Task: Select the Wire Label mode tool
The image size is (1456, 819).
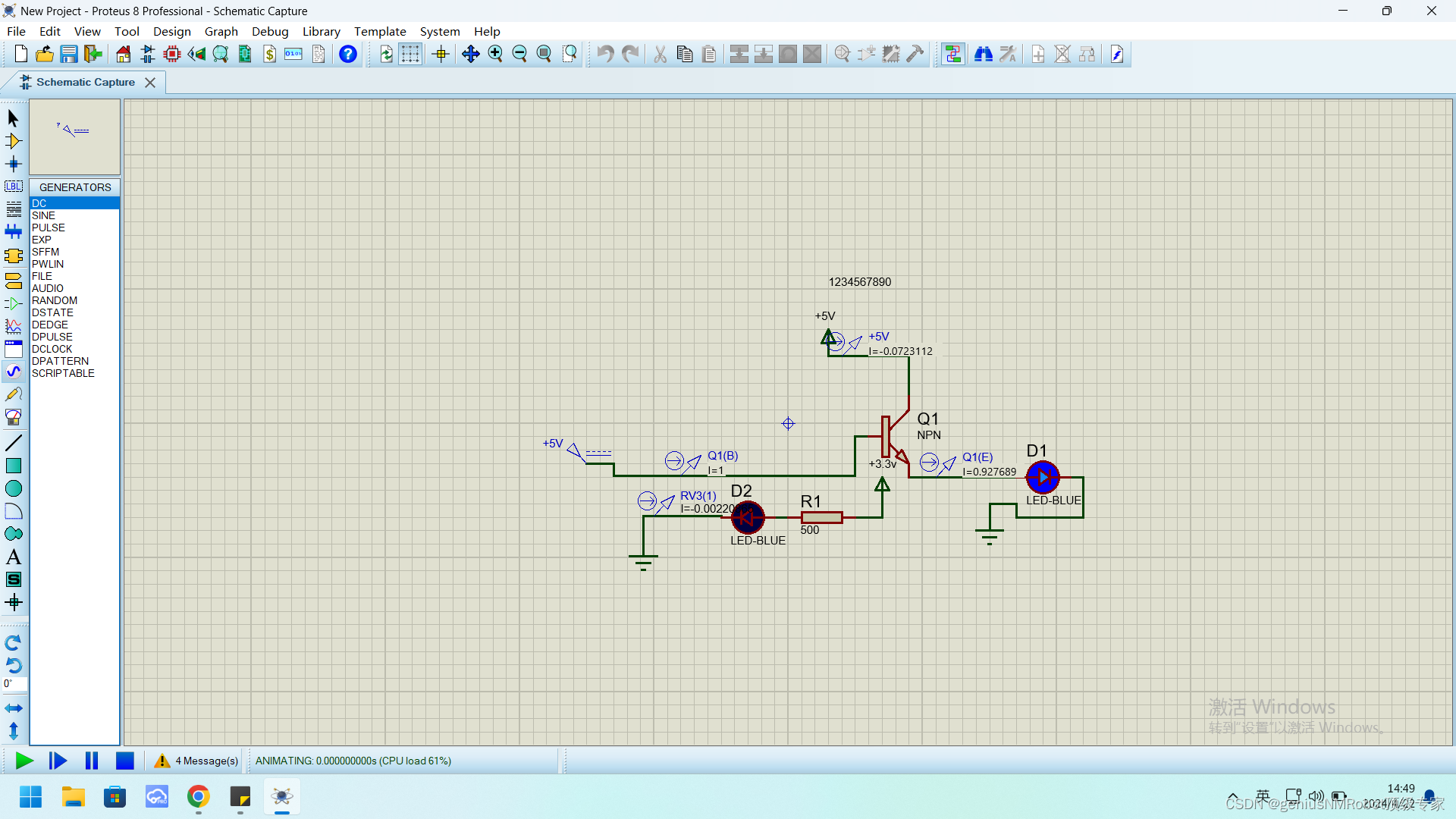Action: (13, 187)
